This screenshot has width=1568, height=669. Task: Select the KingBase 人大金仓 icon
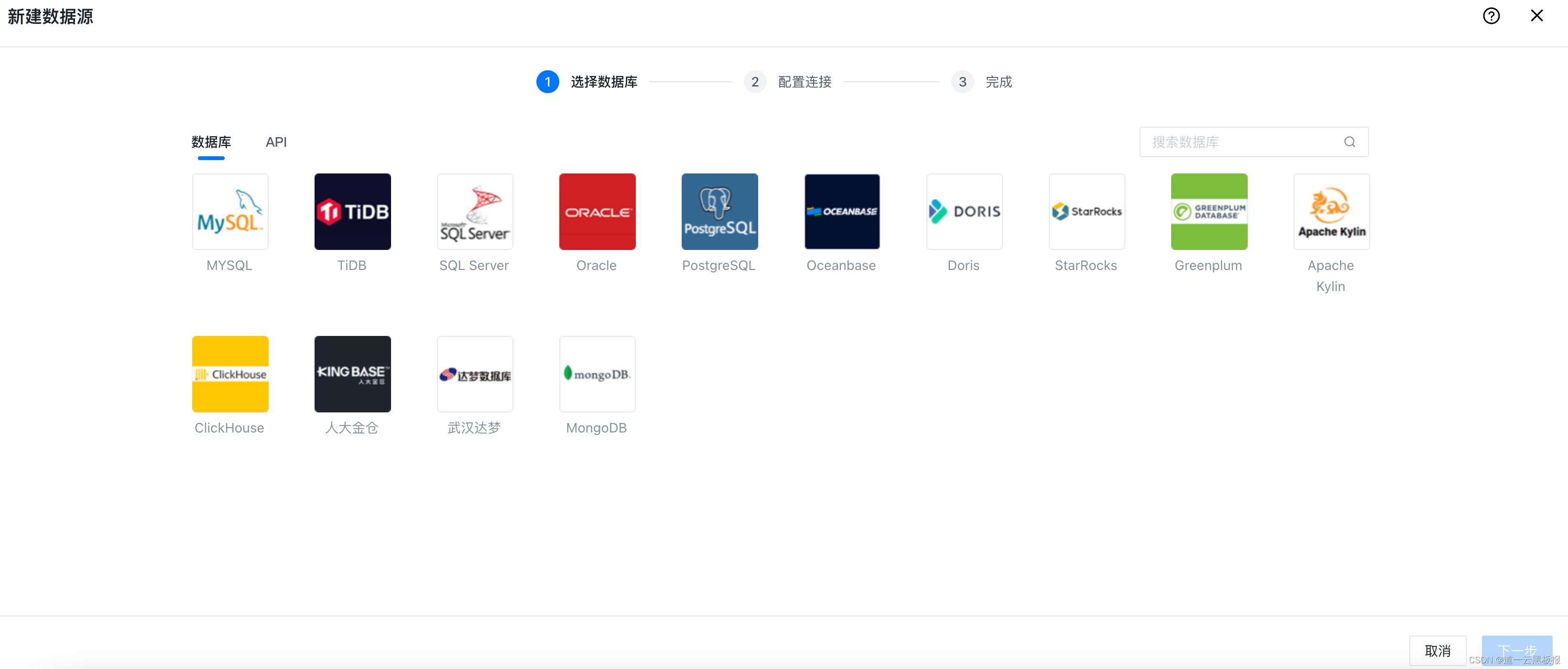click(352, 374)
